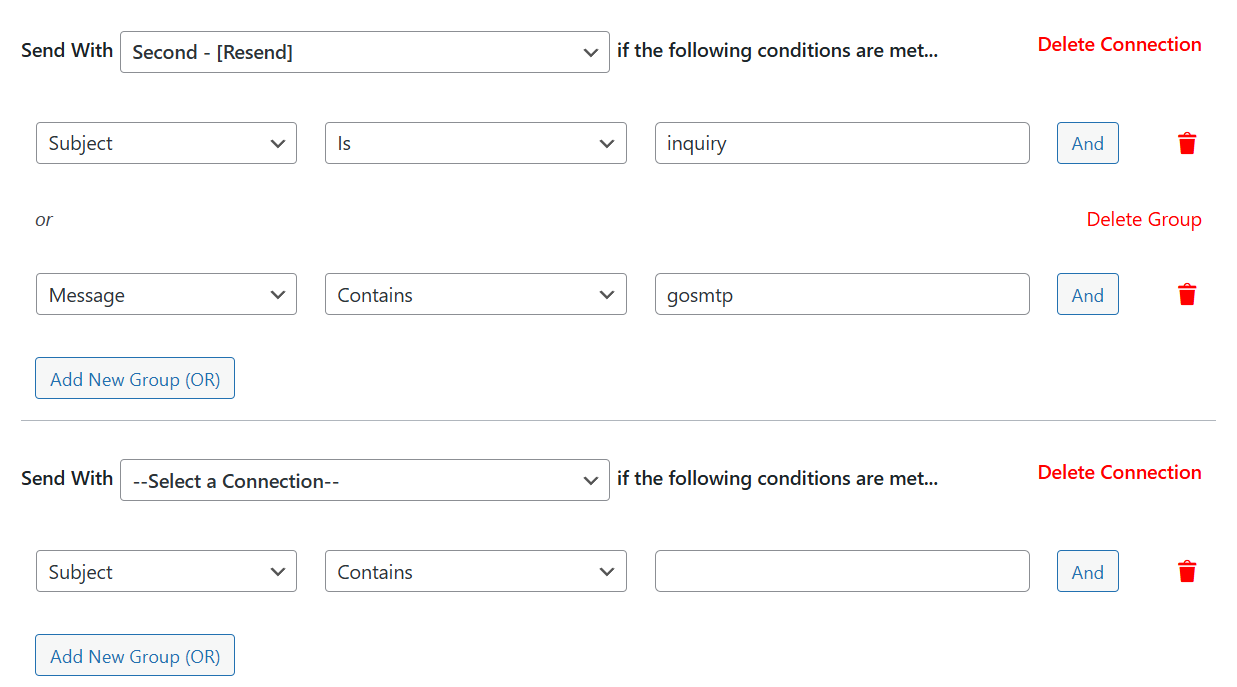Open Subject dropdown in the bottom connection
The image size is (1237, 687).
pyautogui.click(x=166, y=571)
